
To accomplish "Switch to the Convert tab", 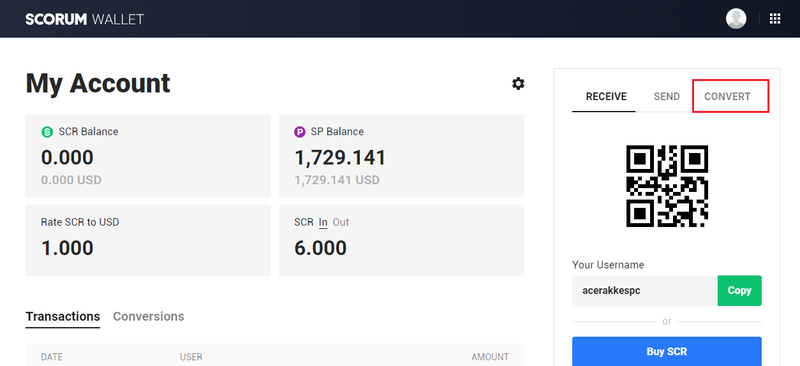I will [x=727, y=96].
